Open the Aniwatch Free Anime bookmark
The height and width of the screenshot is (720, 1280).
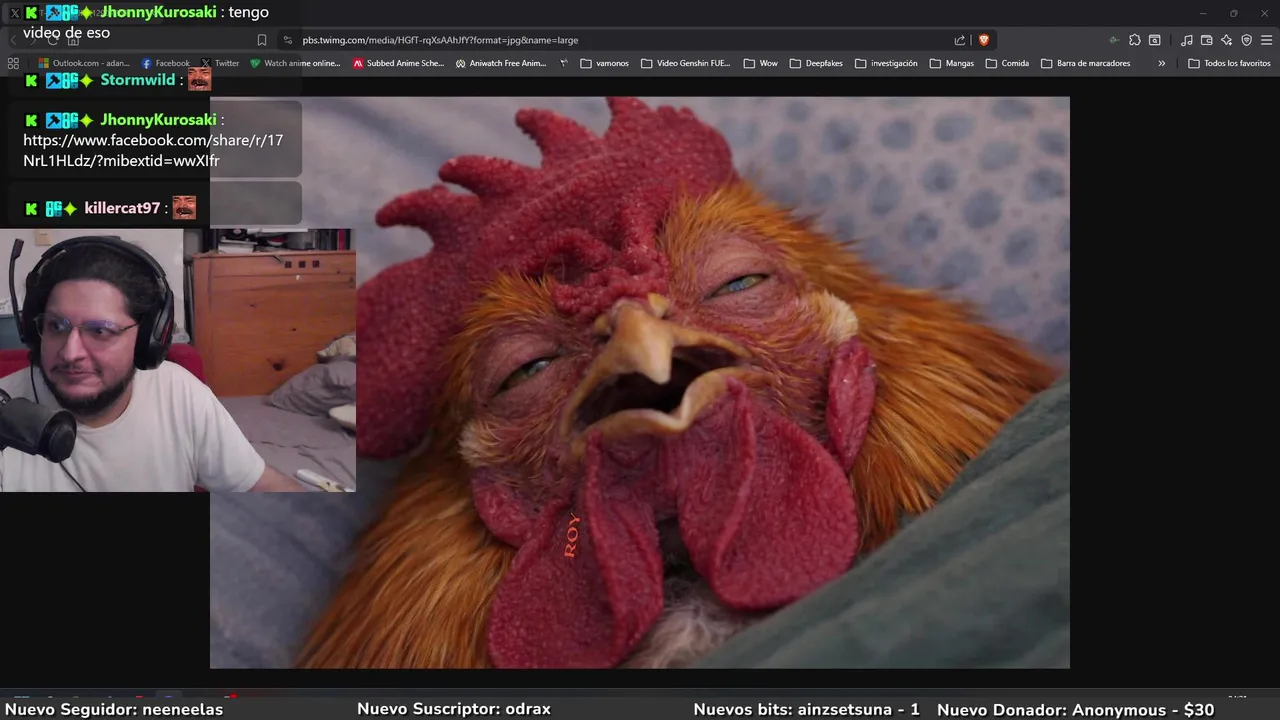pos(501,63)
